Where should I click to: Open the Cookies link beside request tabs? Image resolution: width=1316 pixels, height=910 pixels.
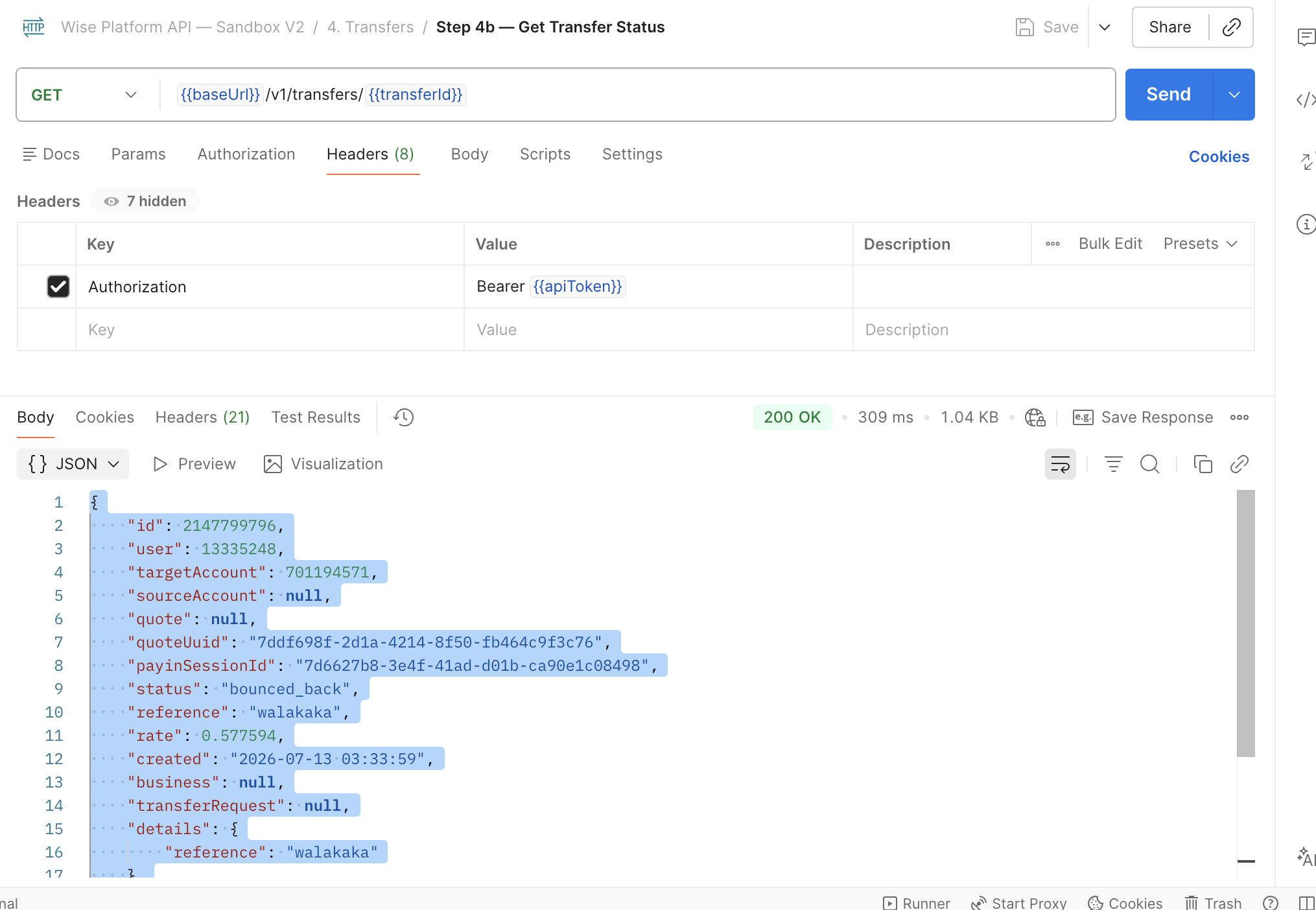click(1219, 157)
